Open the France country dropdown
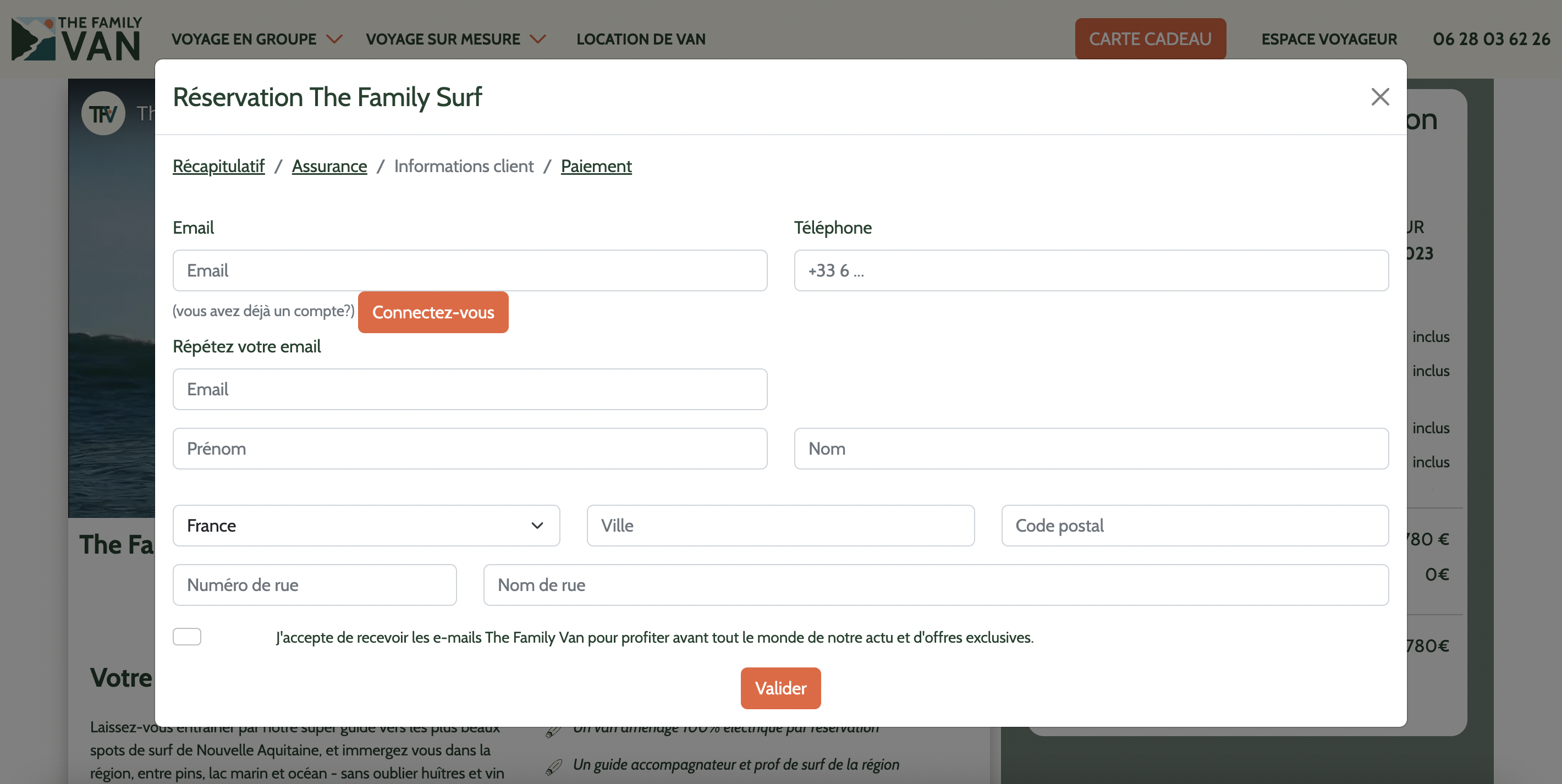1562x784 pixels. point(366,526)
